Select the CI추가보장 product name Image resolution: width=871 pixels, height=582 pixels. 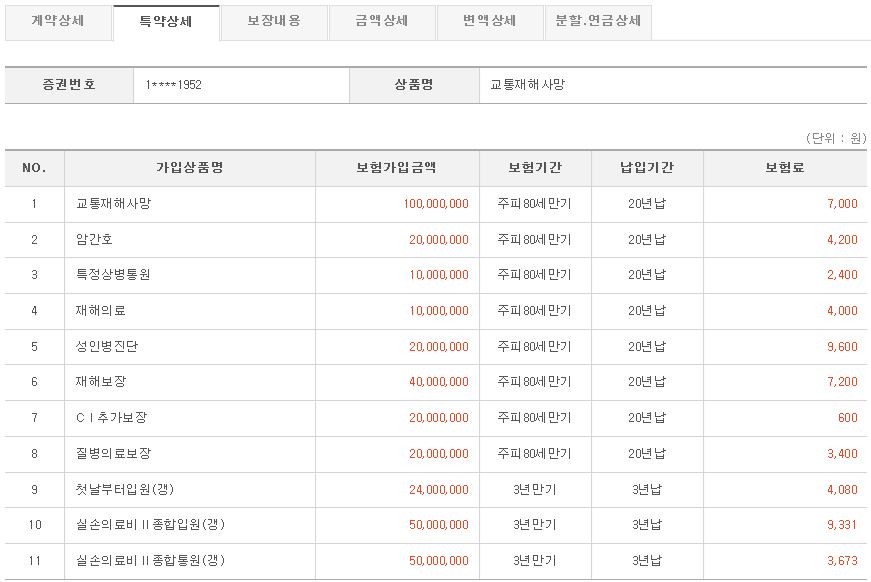[x=112, y=418]
